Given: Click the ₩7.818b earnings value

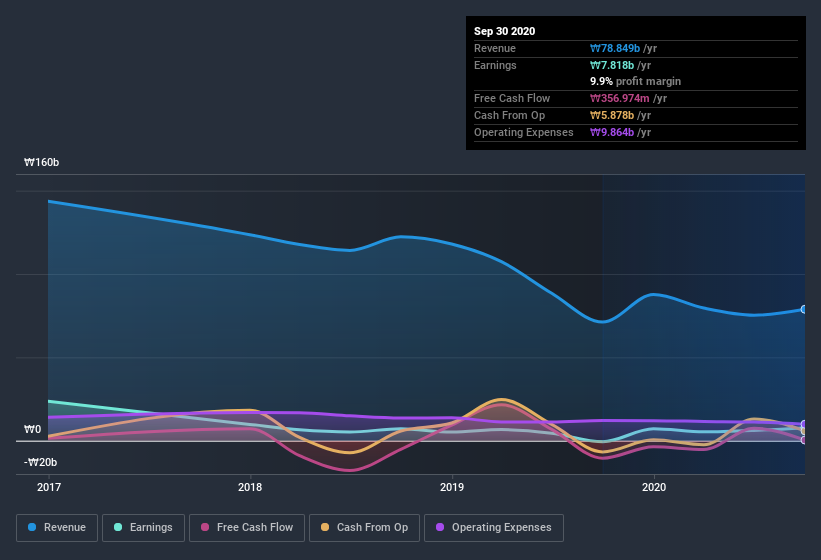Looking at the screenshot, I should [x=612, y=65].
